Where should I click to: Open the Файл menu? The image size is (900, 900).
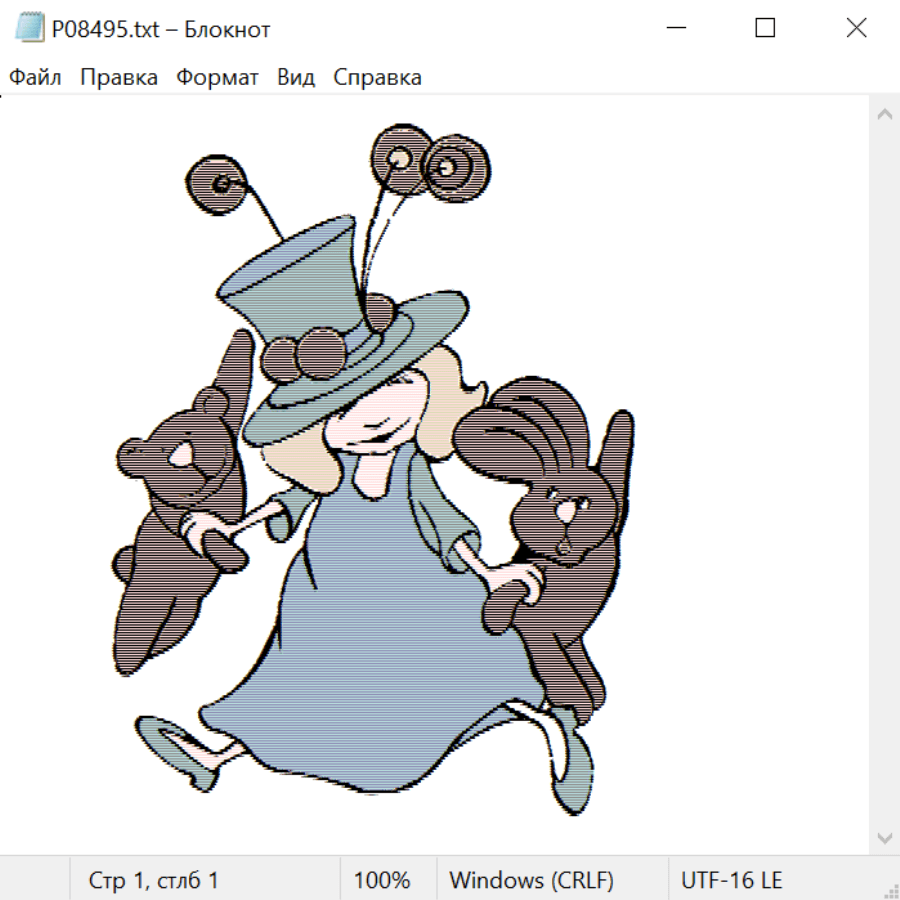coord(36,78)
